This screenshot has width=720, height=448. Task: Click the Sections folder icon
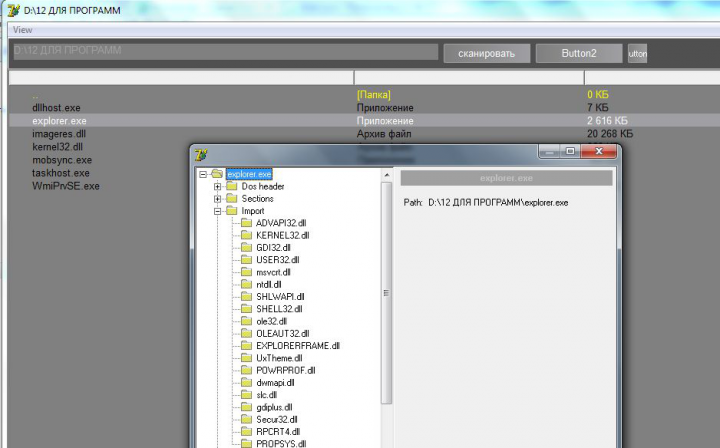coord(232,199)
